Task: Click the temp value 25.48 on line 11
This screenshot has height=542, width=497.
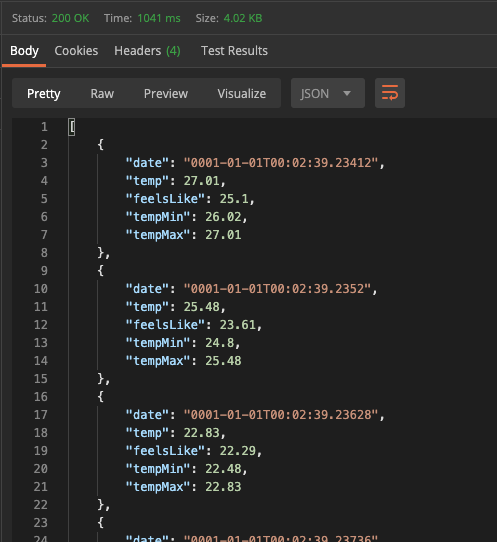Action: (x=201, y=307)
